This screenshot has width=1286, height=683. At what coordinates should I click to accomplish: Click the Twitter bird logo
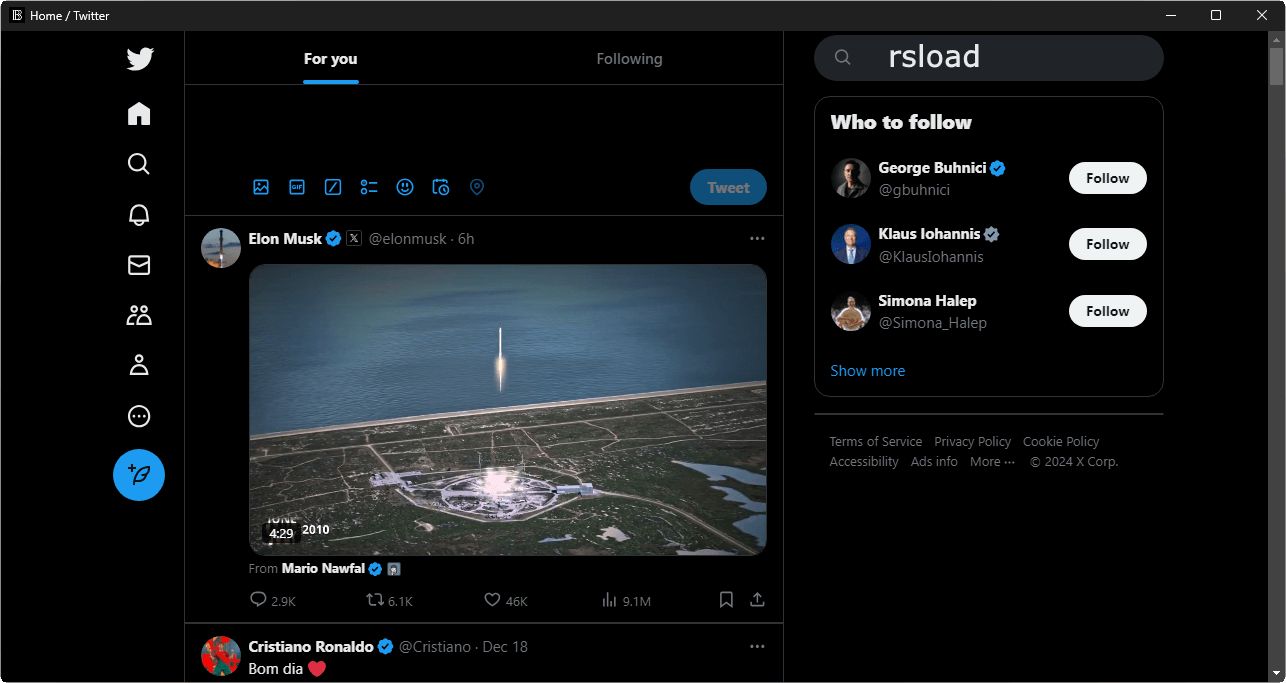140,59
